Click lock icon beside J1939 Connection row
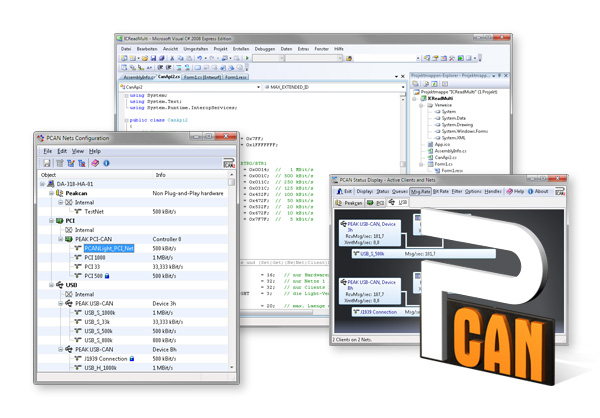The image size is (600, 418). point(132,359)
